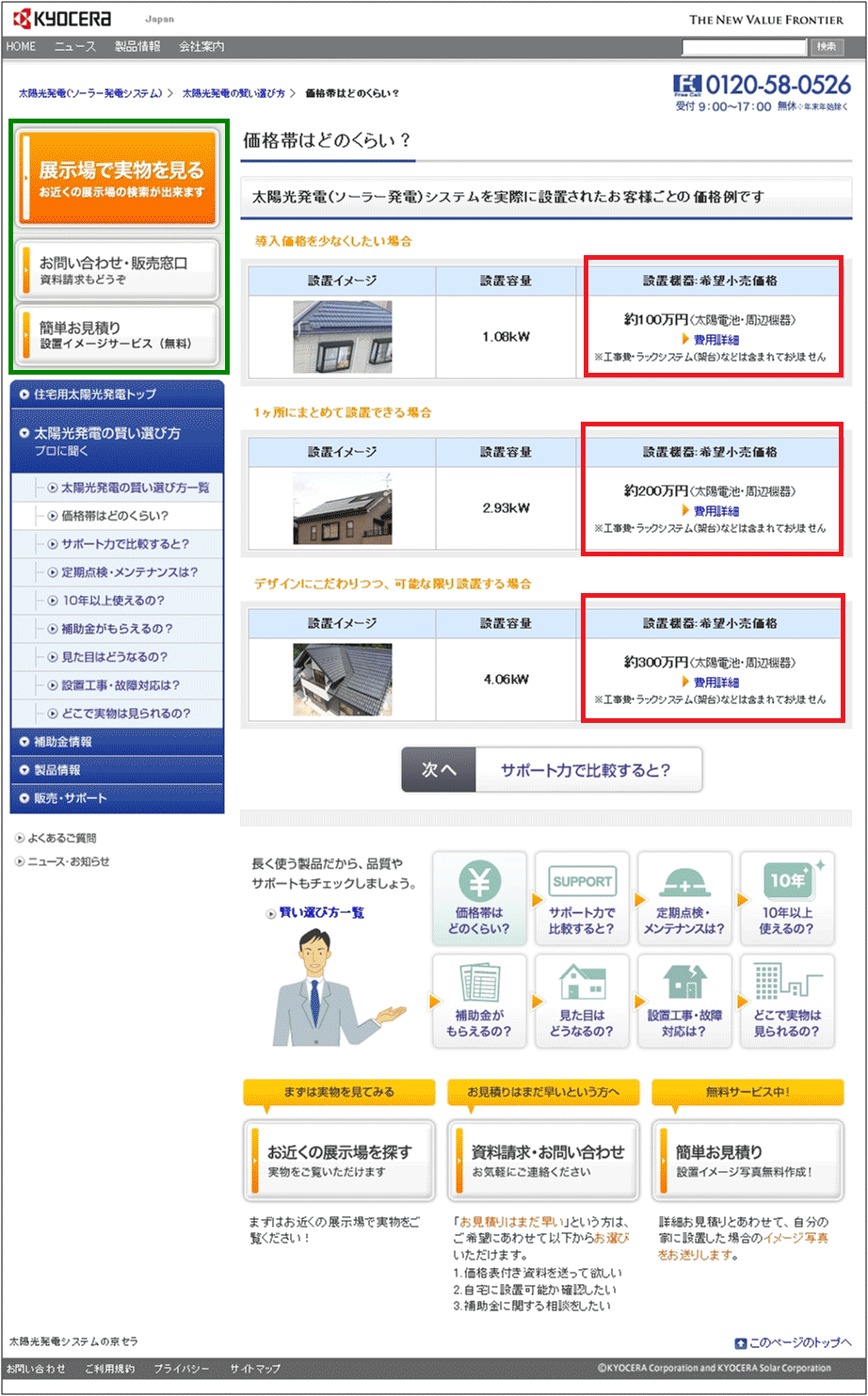Expand the 販売・サポート sidebar section

pos(117,798)
